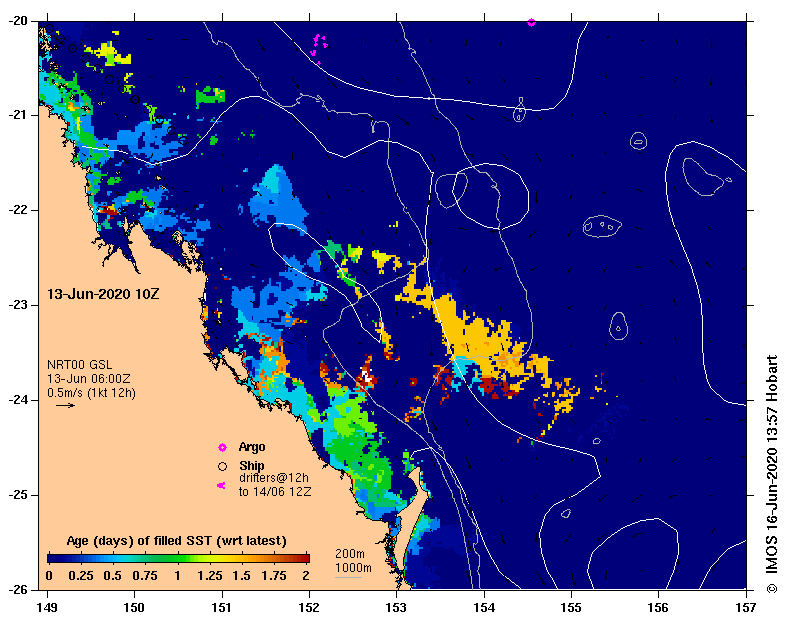Viewport: 788px width, 624px height.
Task: Click the 0.5m/s (1kt 12h) scale text
Action: (91, 392)
